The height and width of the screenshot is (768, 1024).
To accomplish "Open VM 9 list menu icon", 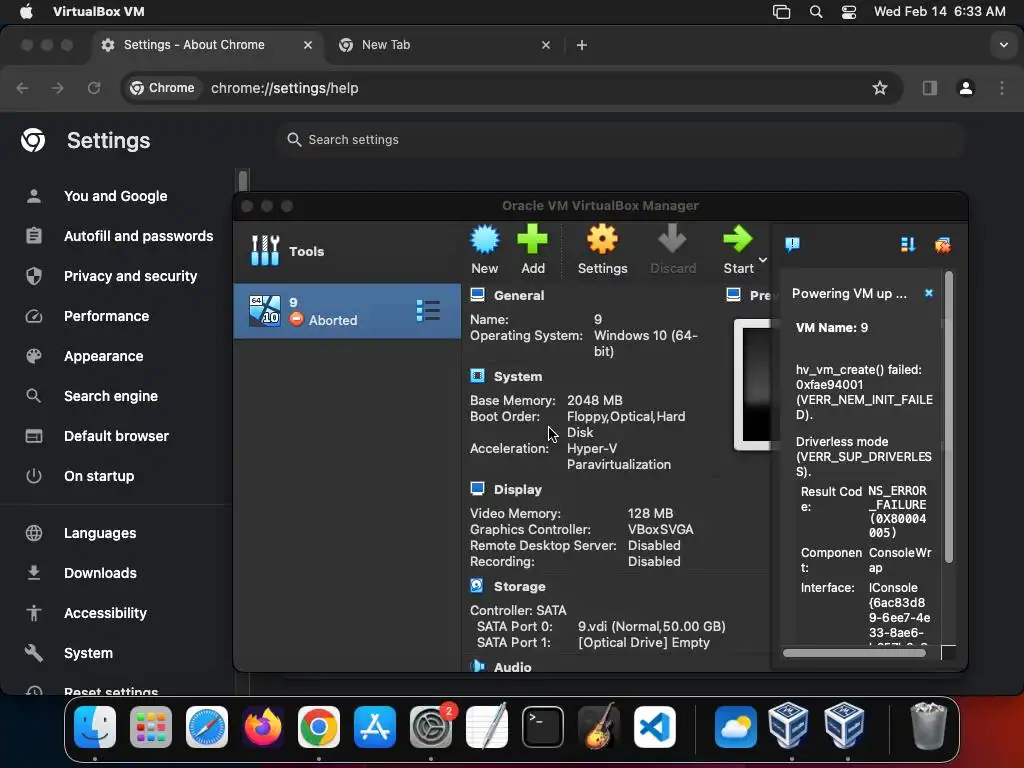I will click(428, 311).
